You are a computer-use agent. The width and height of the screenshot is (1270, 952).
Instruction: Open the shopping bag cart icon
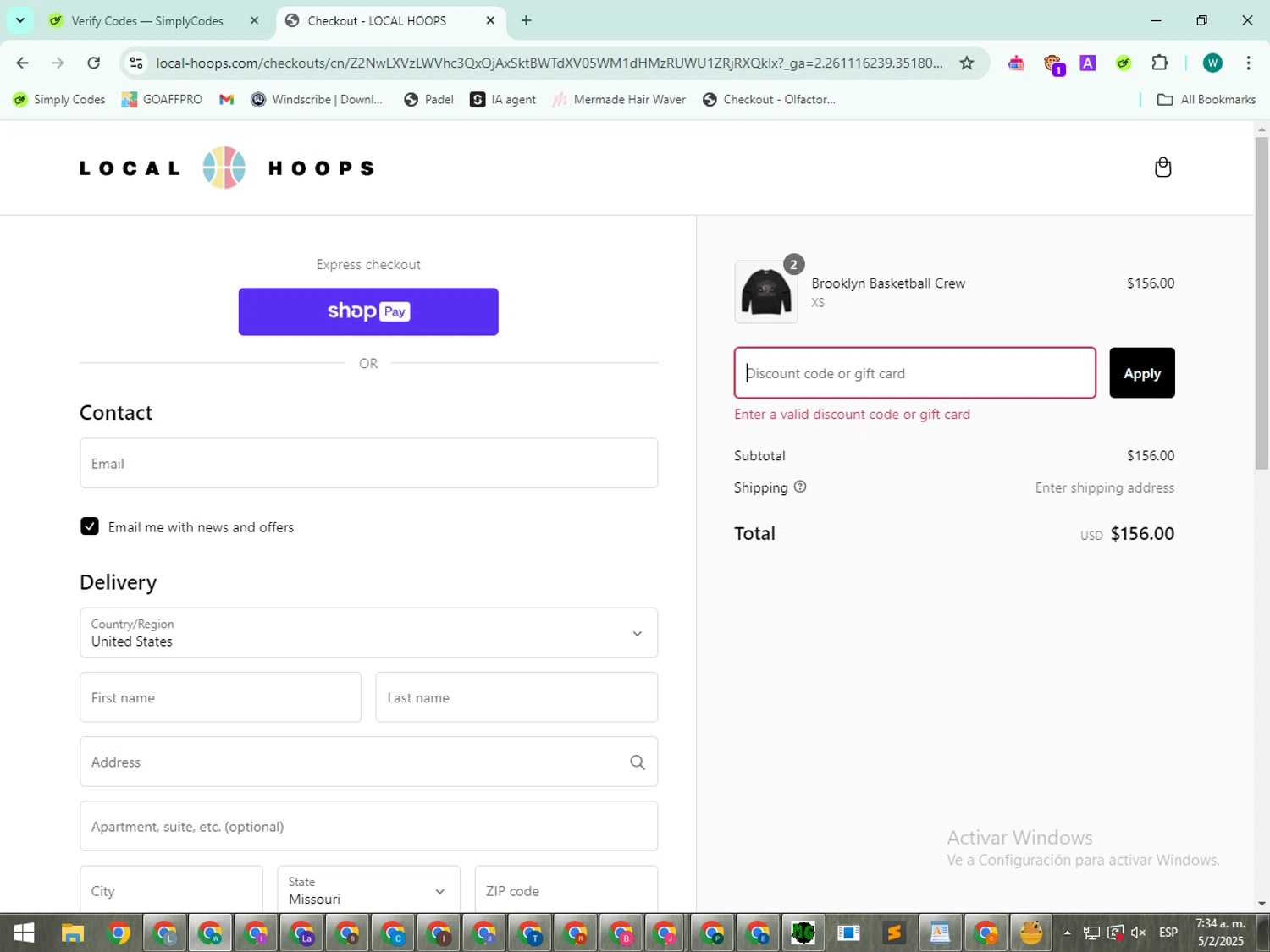tap(1162, 168)
